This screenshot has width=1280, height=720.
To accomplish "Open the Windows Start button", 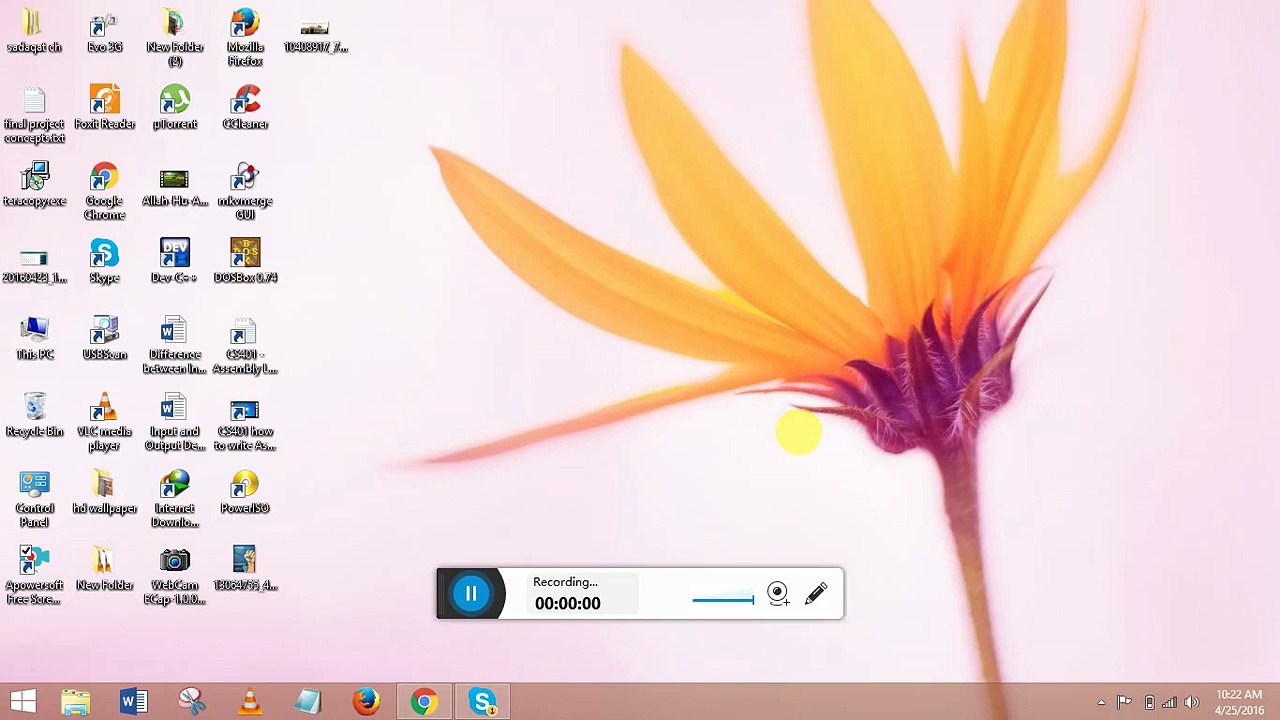I will pos(23,702).
